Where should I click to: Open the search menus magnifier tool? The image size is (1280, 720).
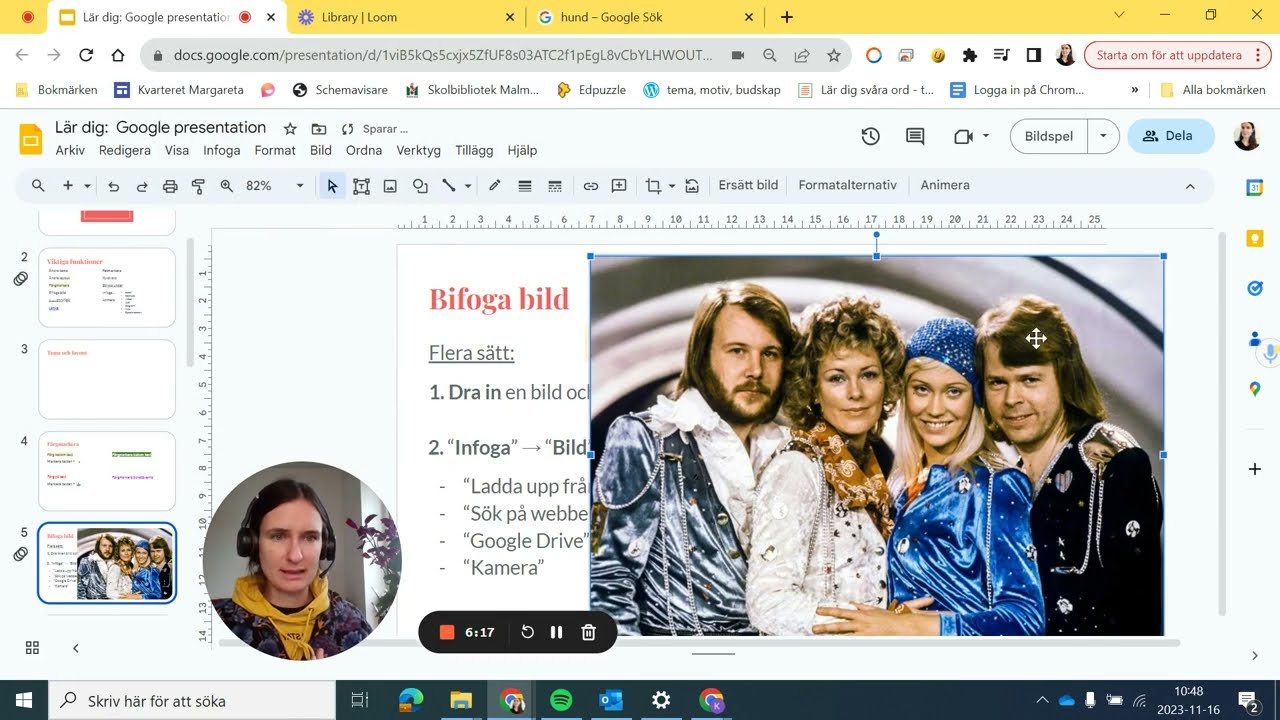pos(38,186)
